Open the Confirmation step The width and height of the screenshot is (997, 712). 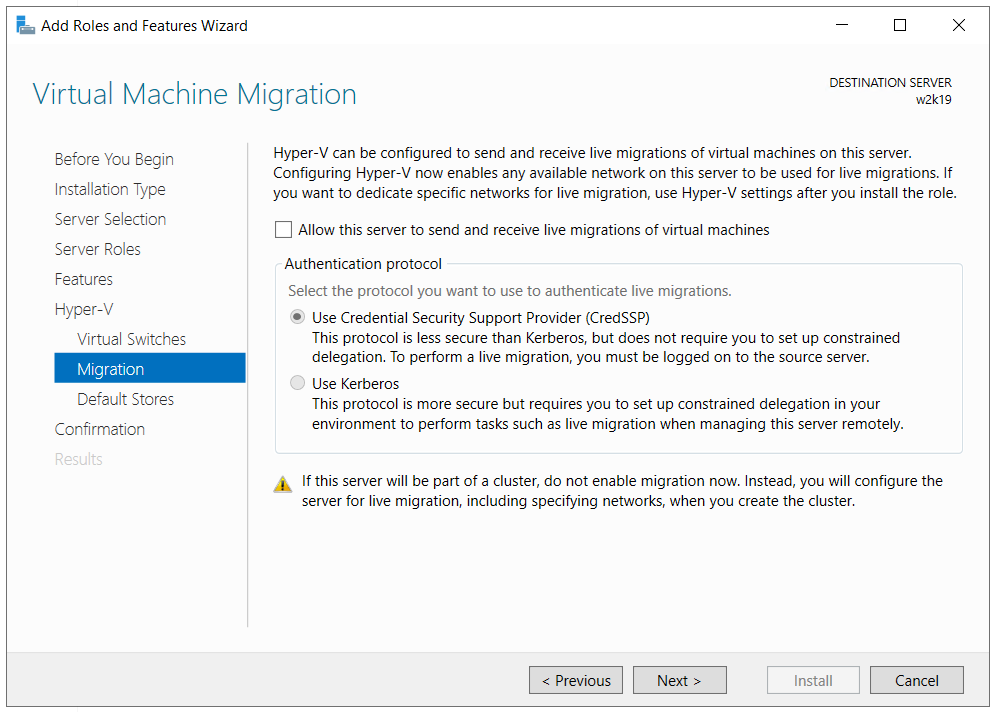tap(100, 429)
